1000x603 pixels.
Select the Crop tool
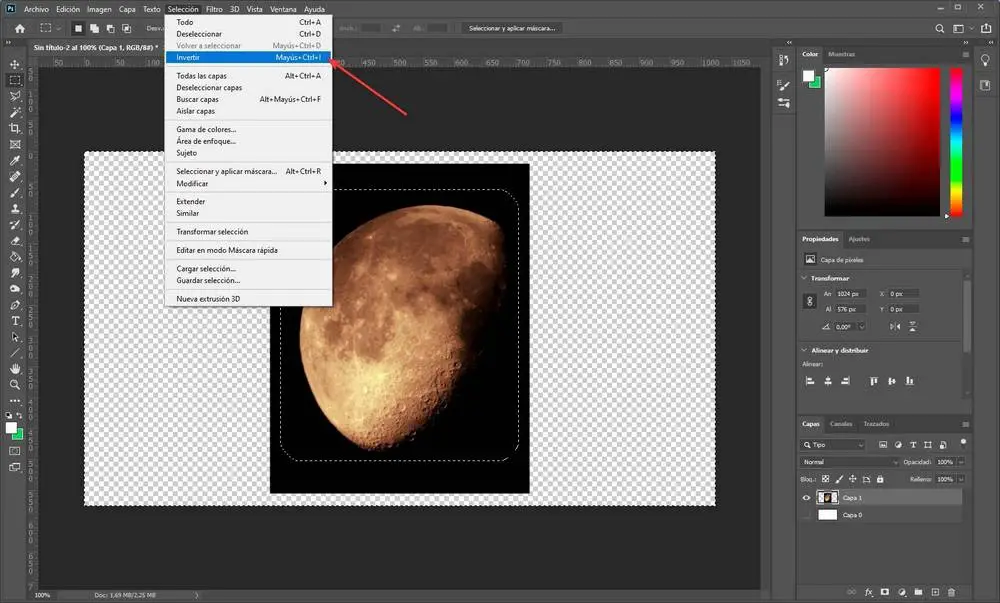click(x=15, y=129)
